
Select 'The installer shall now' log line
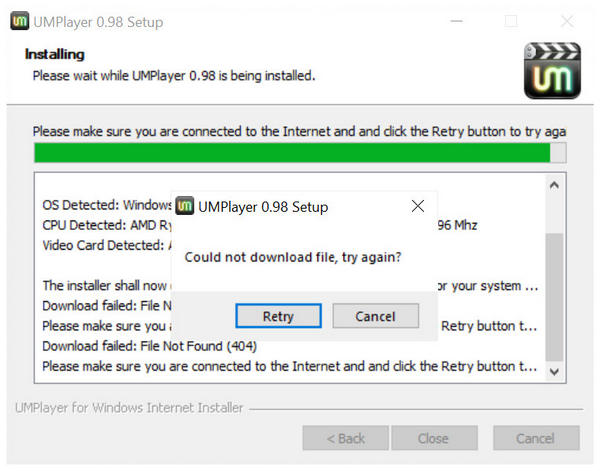click(x=107, y=285)
